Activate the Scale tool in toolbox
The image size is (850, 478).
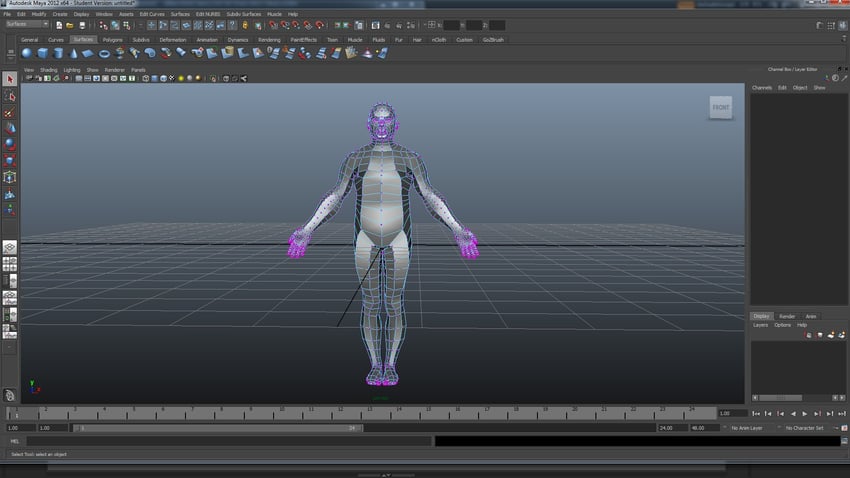9,161
